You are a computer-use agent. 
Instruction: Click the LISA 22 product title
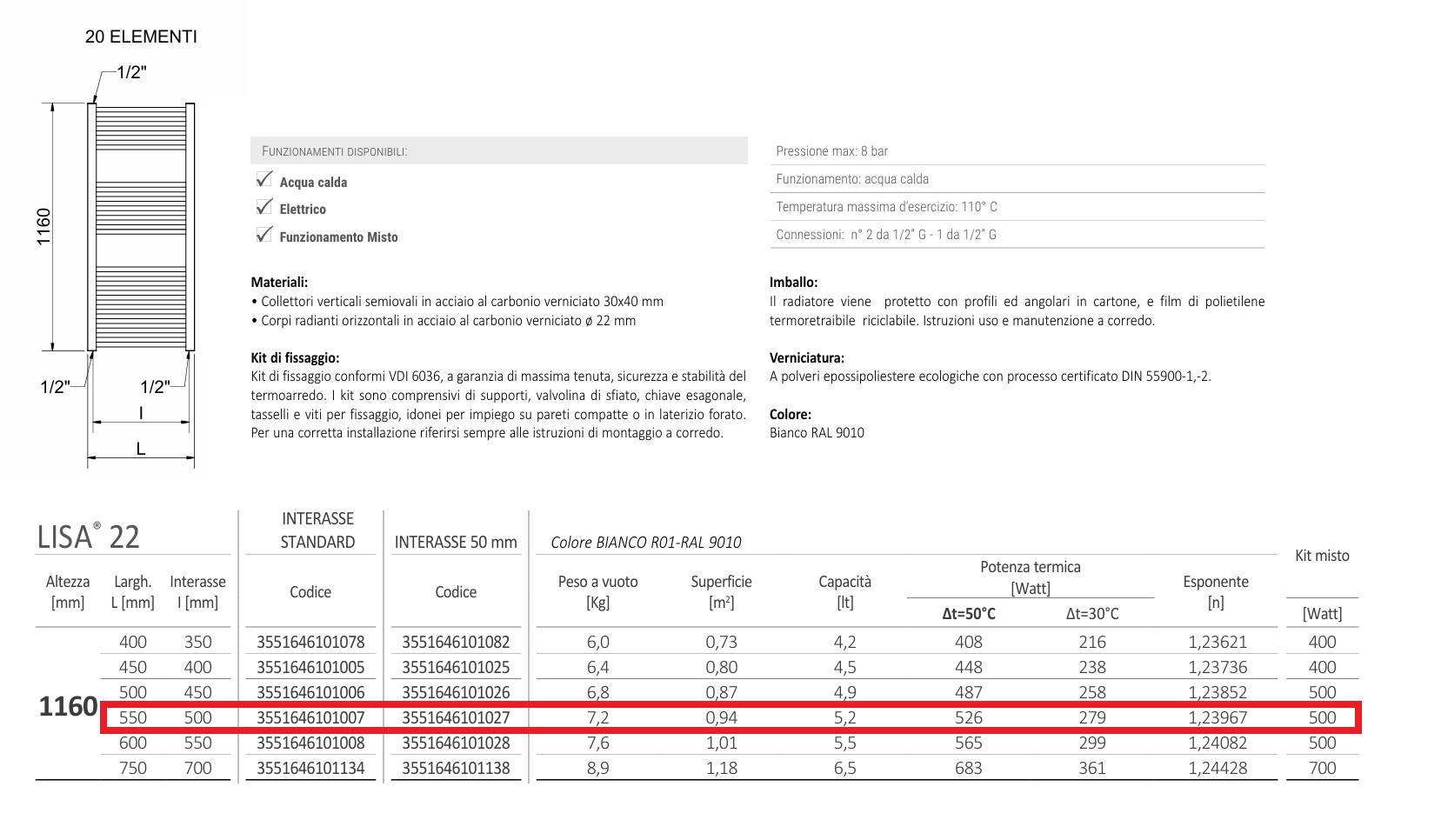pyautogui.click(x=88, y=537)
